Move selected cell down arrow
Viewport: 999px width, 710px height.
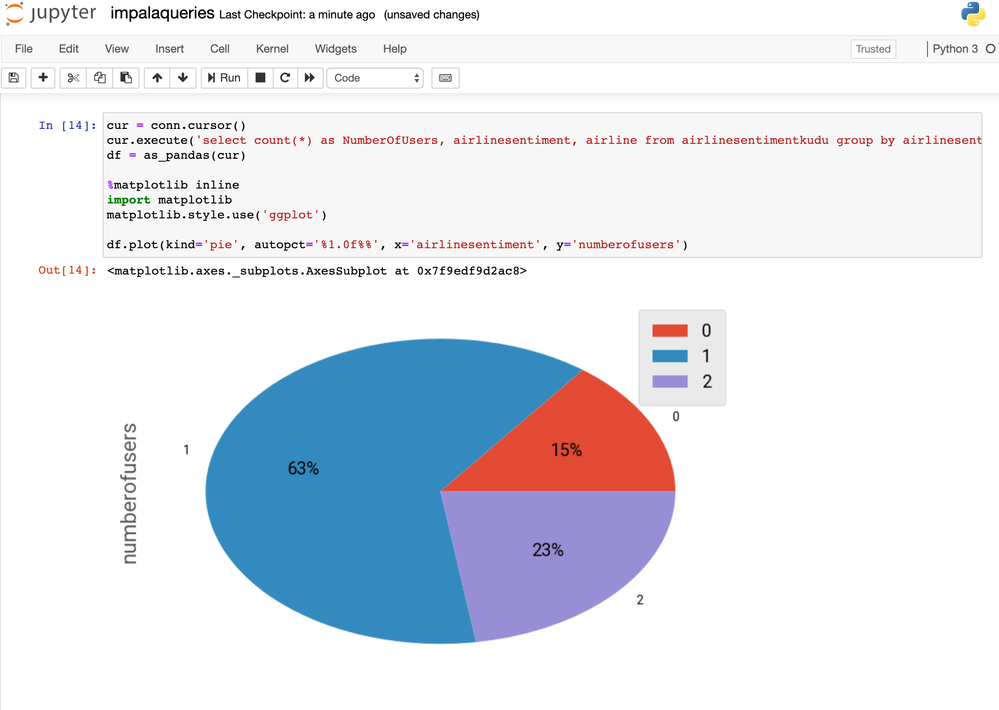pos(183,78)
